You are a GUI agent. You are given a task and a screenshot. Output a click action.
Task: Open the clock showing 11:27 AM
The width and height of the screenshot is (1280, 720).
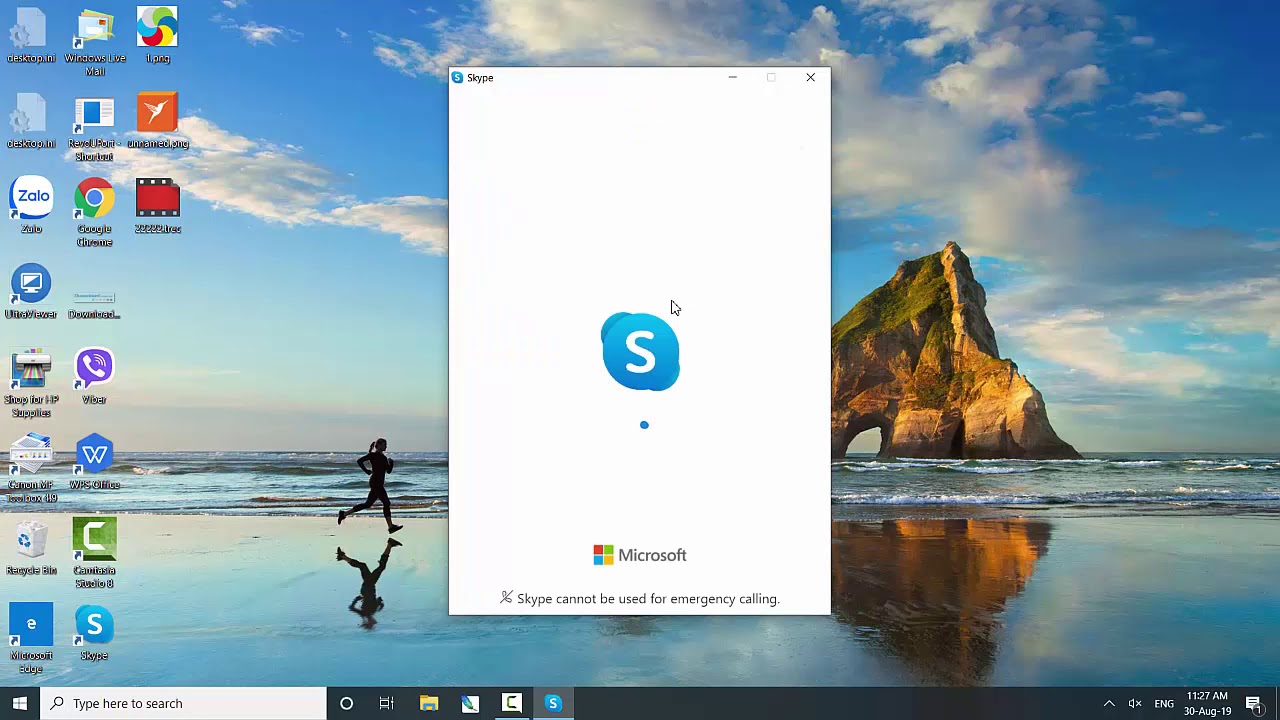[x=1207, y=703]
